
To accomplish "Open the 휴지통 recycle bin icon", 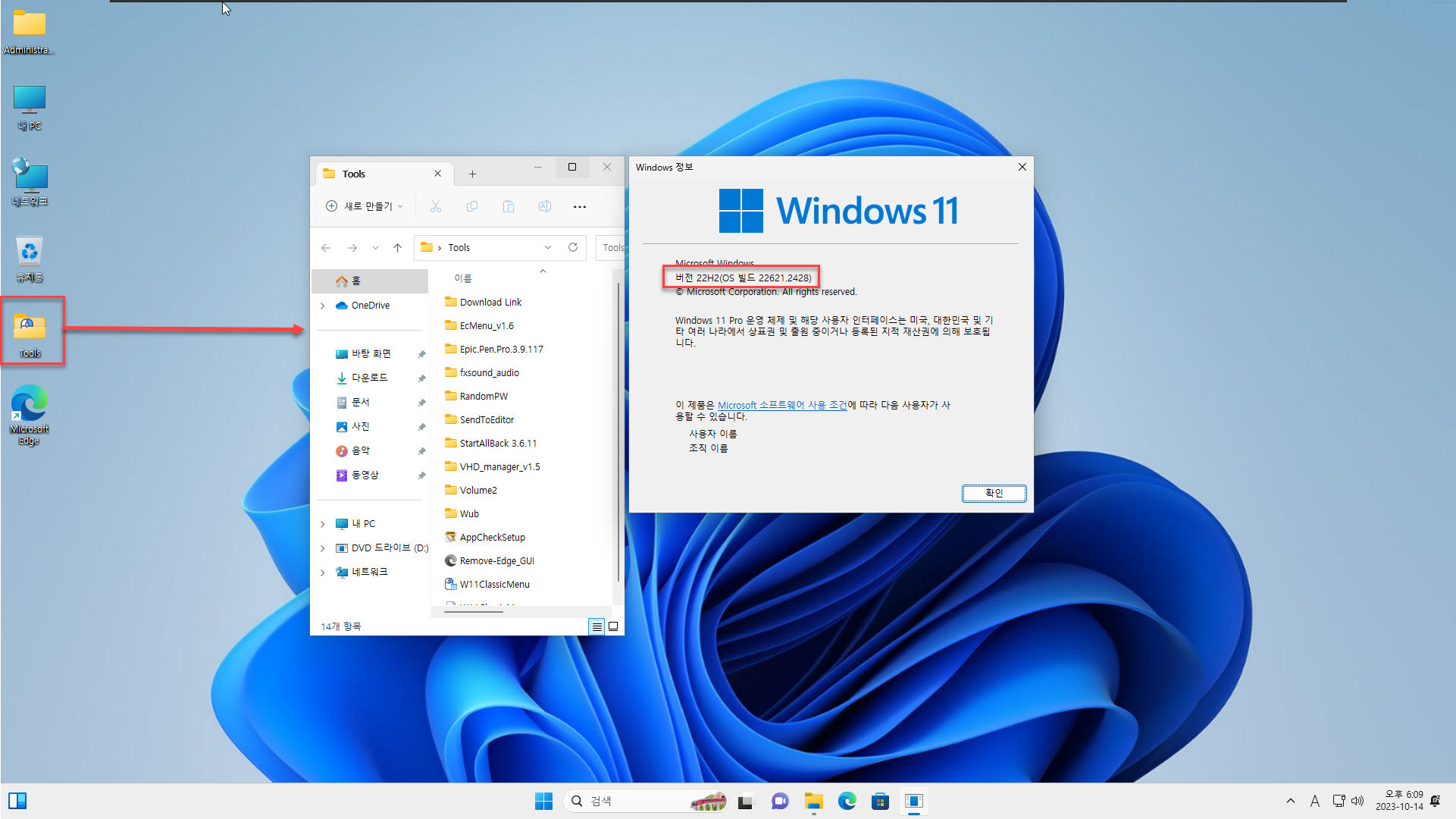I will coord(30,259).
